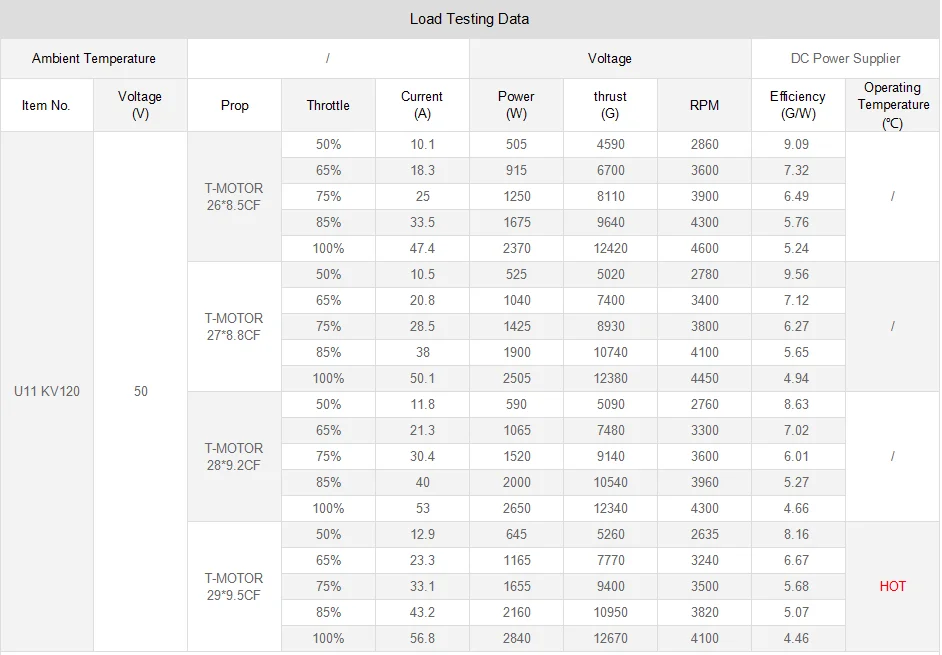Click the T-MOTOR 27*8.8CF prop cell
The width and height of the screenshot is (942, 655).
(234, 326)
